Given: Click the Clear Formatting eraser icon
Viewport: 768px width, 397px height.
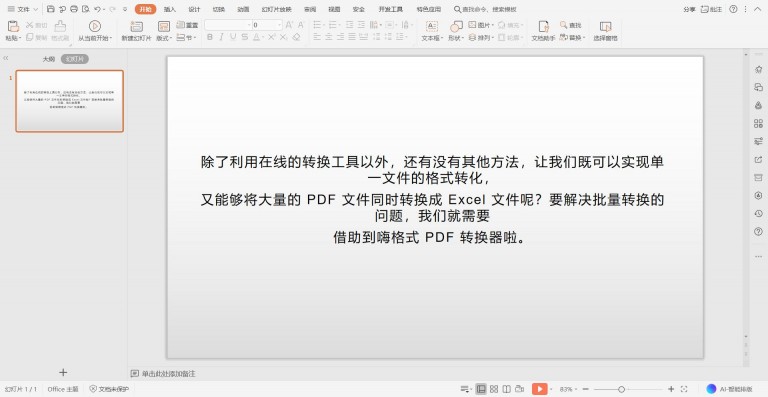Looking at the screenshot, I should pyautogui.click(x=296, y=37).
